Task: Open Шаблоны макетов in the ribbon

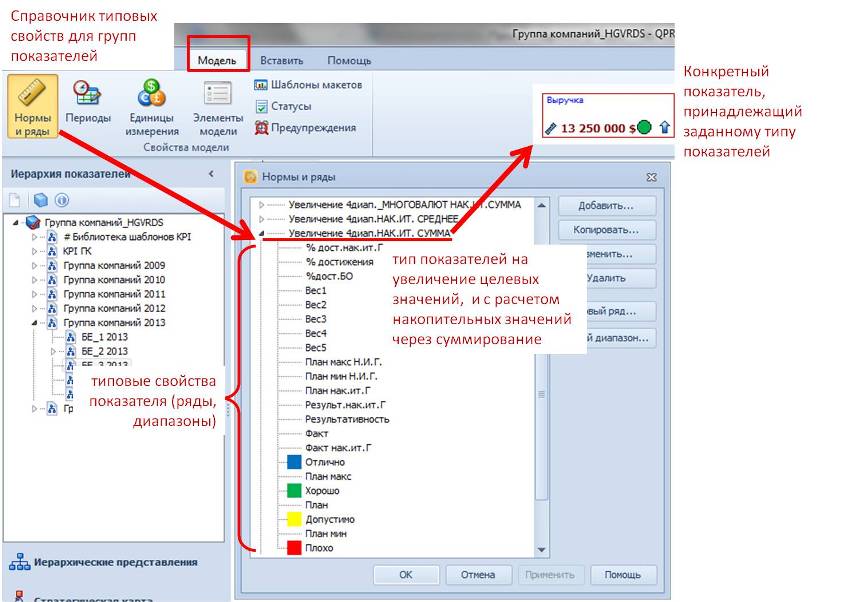Action: [x=308, y=85]
